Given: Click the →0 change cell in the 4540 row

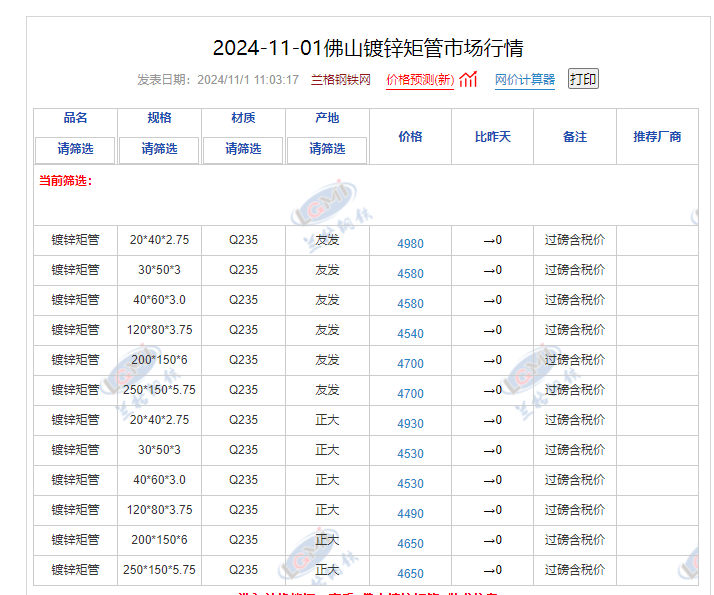Looking at the screenshot, I should 492,330.
